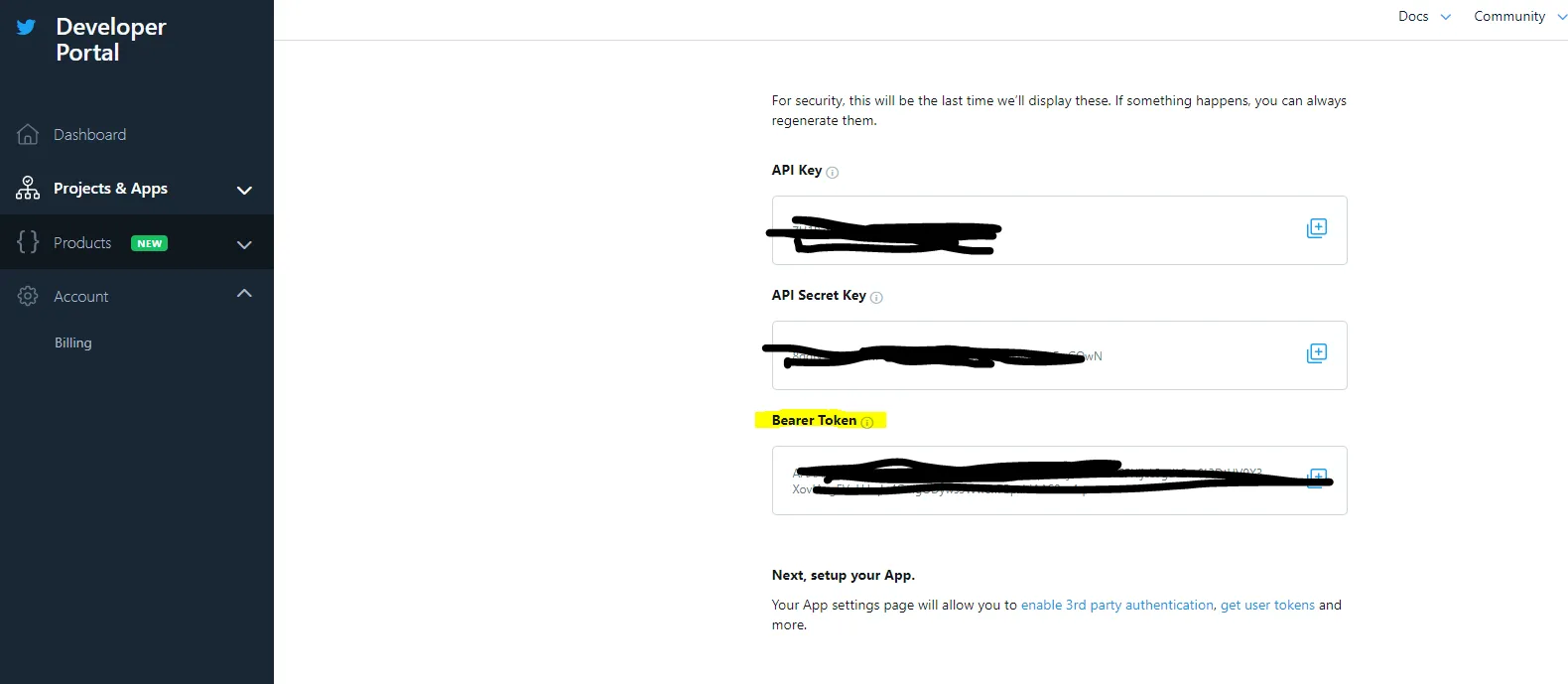Viewport: 1568px width, 684px height.
Task: Show info tooltip for API Secret Key
Action: click(876, 298)
